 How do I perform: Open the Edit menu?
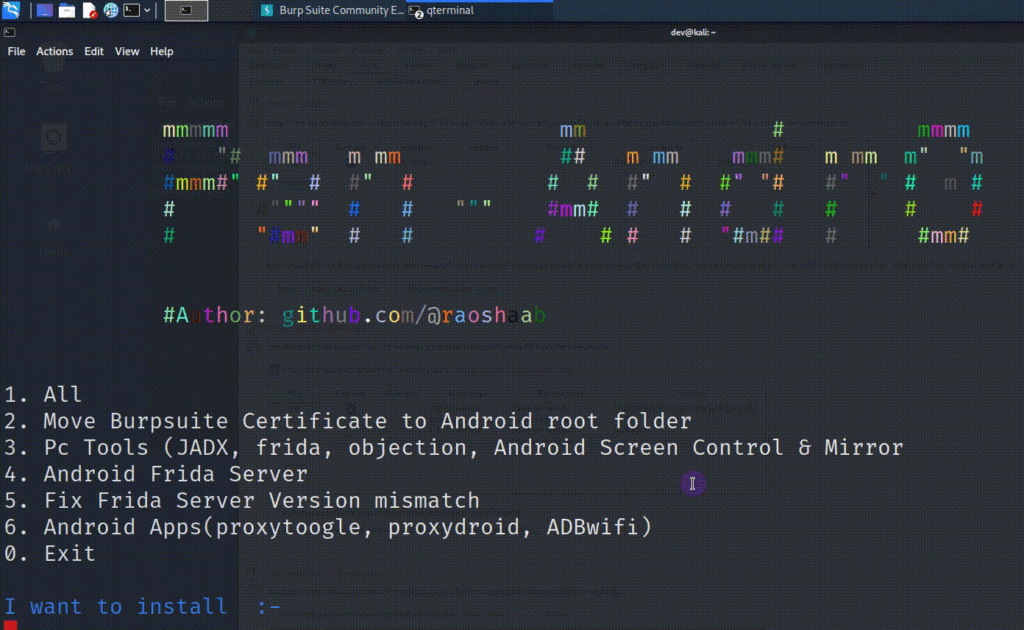point(93,51)
